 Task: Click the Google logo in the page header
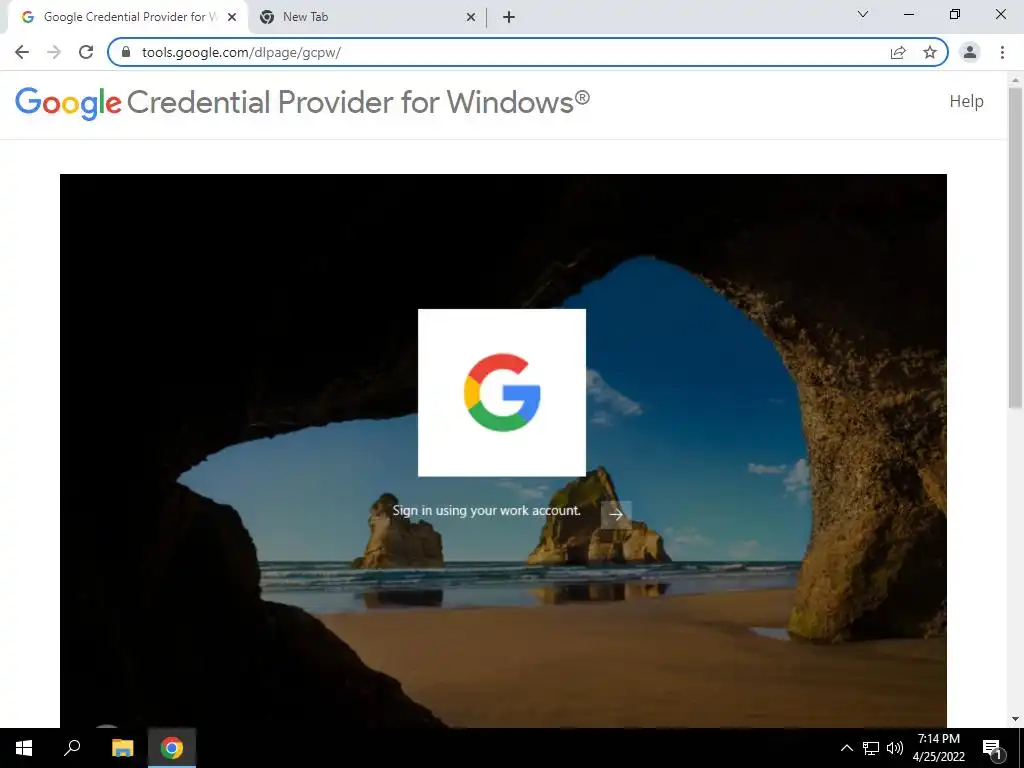pyautogui.click(x=69, y=103)
